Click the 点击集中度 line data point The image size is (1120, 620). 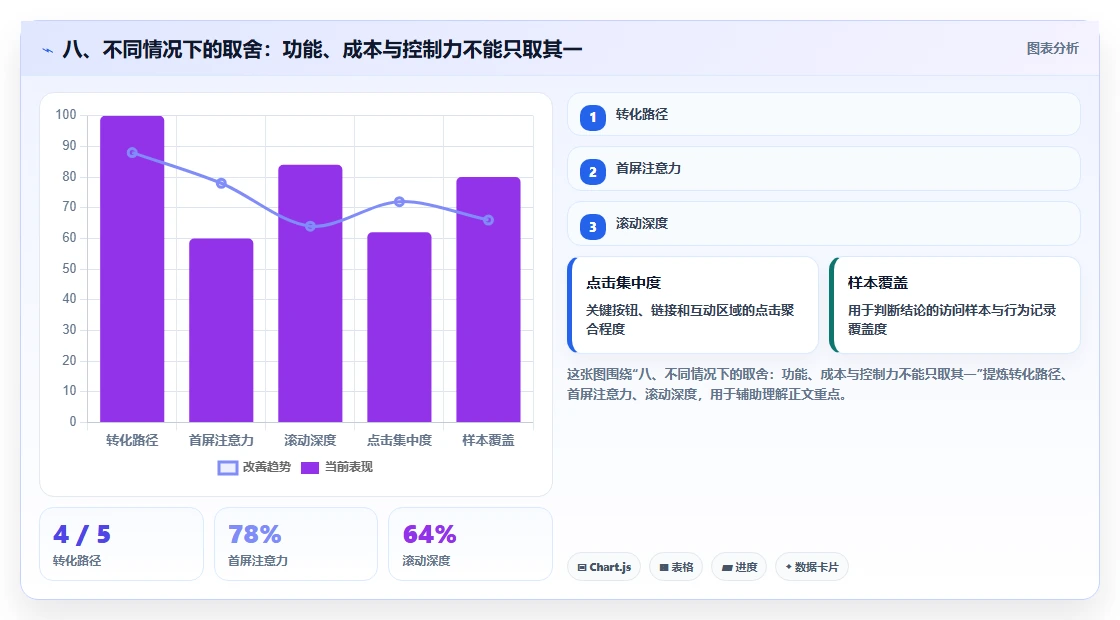pyautogui.click(x=399, y=202)
